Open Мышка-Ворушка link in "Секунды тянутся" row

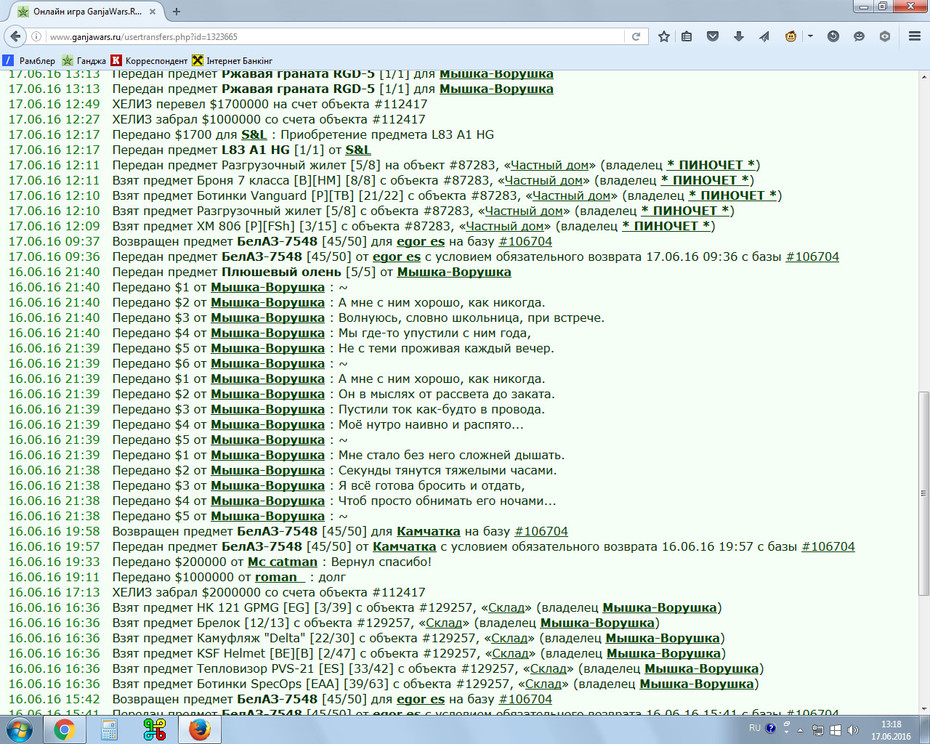click(267, 470)
